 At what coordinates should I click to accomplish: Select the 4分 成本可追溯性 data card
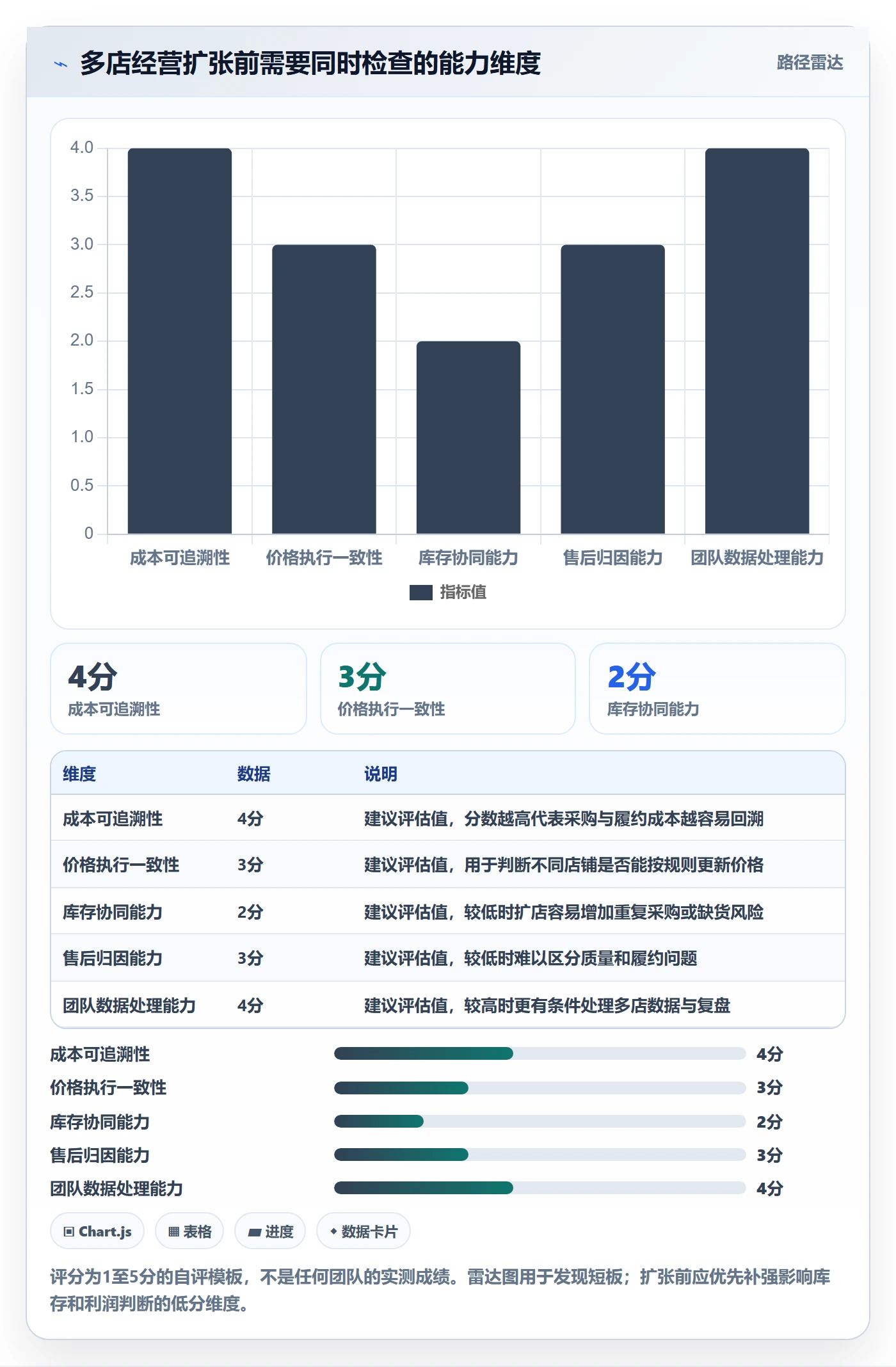[179, 689]
